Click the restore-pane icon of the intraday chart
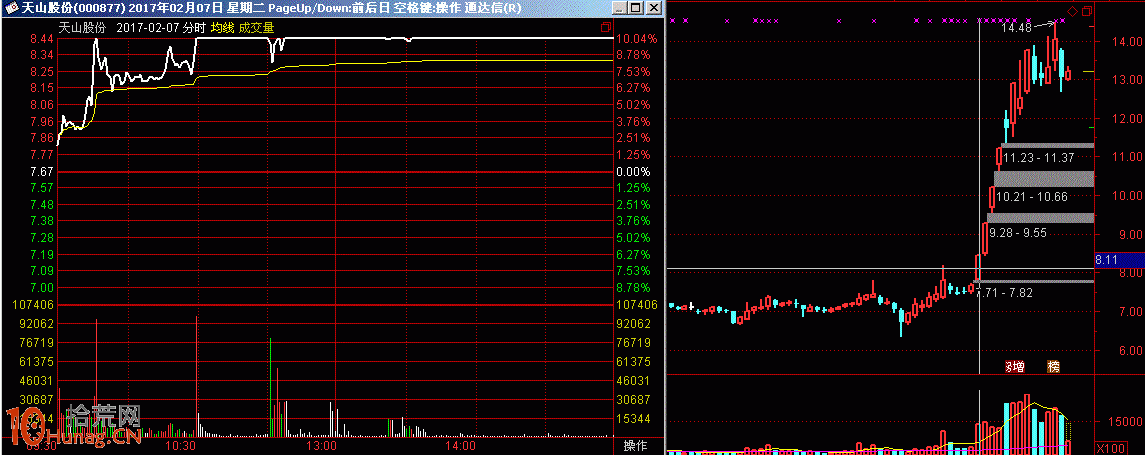The width and height of the screenshot is (1145, 455). click(x=605, y=28)
